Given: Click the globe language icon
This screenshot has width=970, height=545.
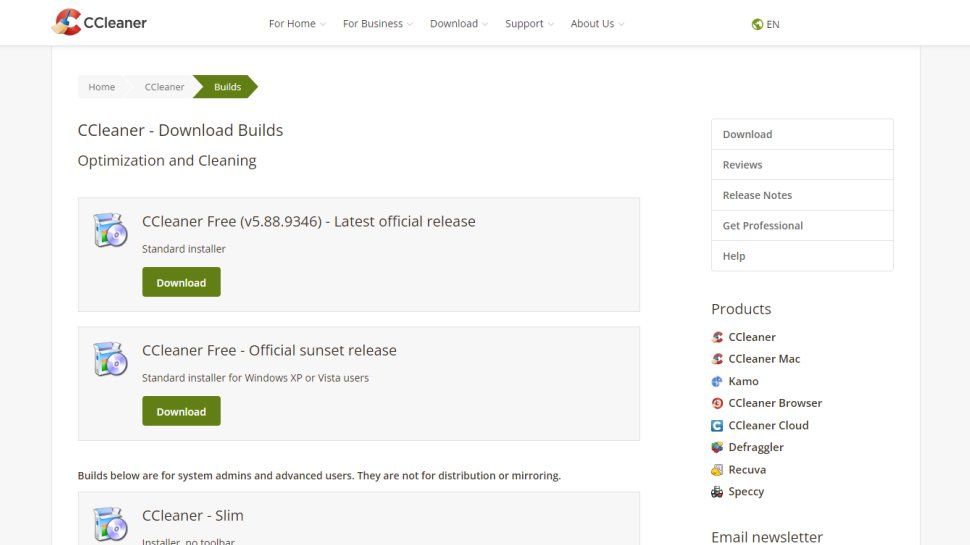Looking at the screenshot, I should tap(757, 24).
